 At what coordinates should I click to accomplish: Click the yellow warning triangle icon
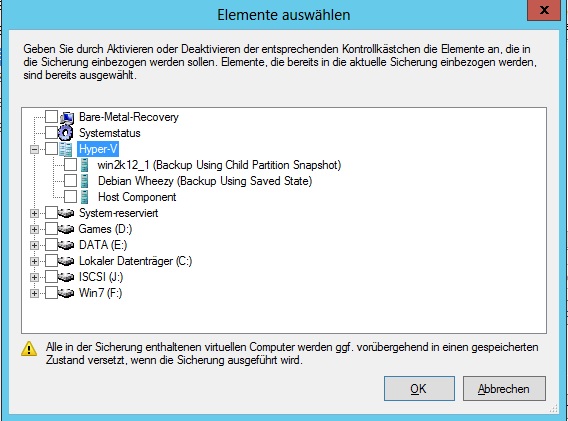tap(29, 349)
